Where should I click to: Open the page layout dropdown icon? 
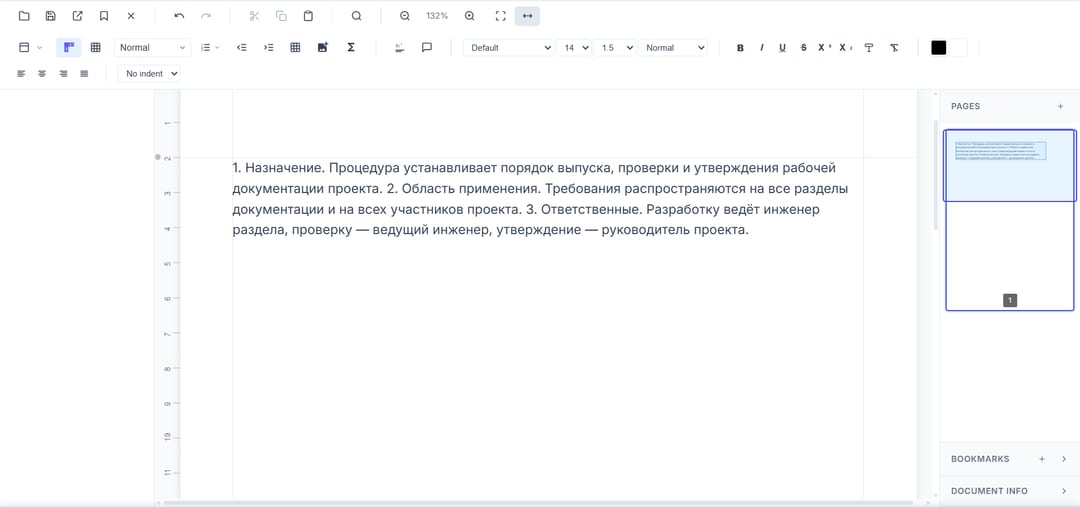point(30,48)
